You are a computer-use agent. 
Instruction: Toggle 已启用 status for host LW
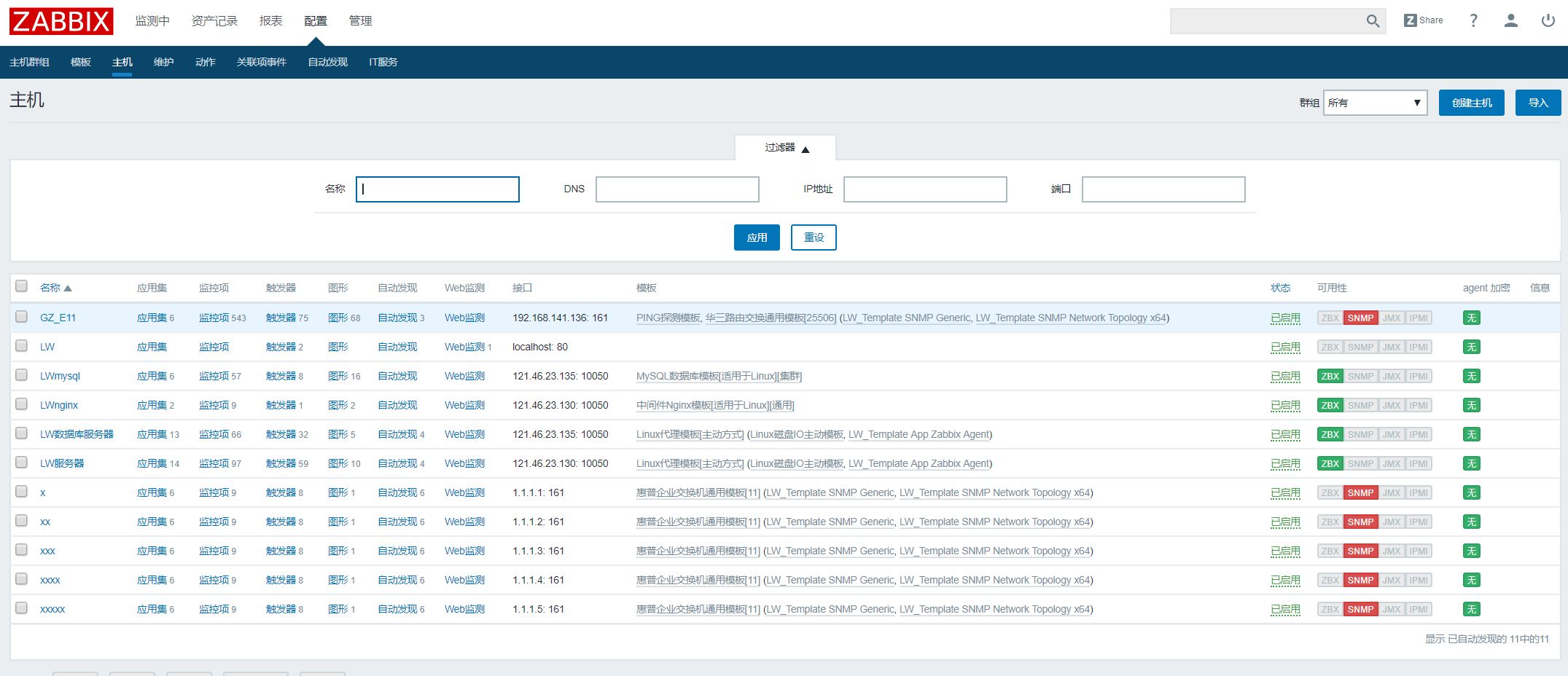(x=1284, y=347)
